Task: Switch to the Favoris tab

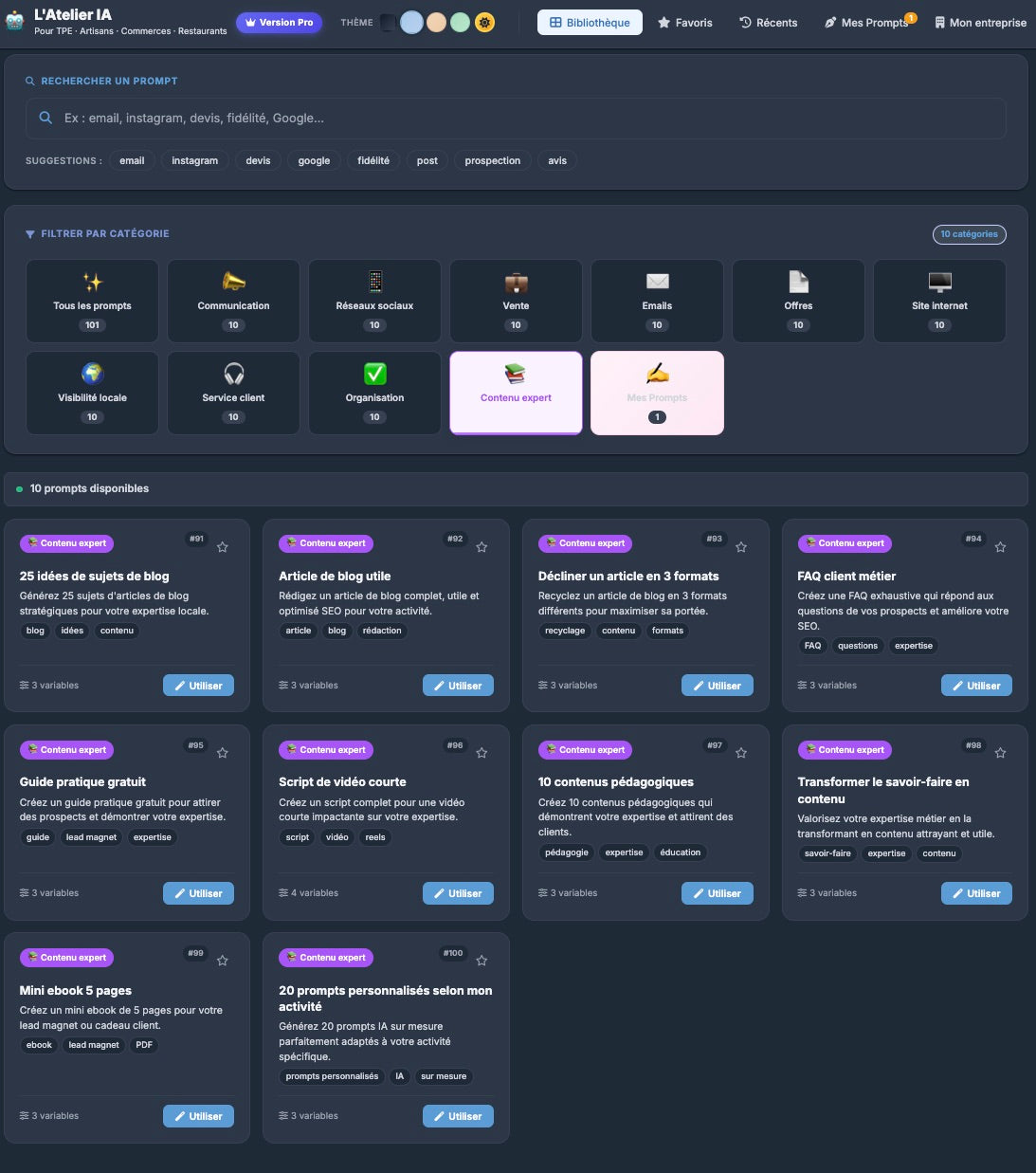Action: pos(684,22)
